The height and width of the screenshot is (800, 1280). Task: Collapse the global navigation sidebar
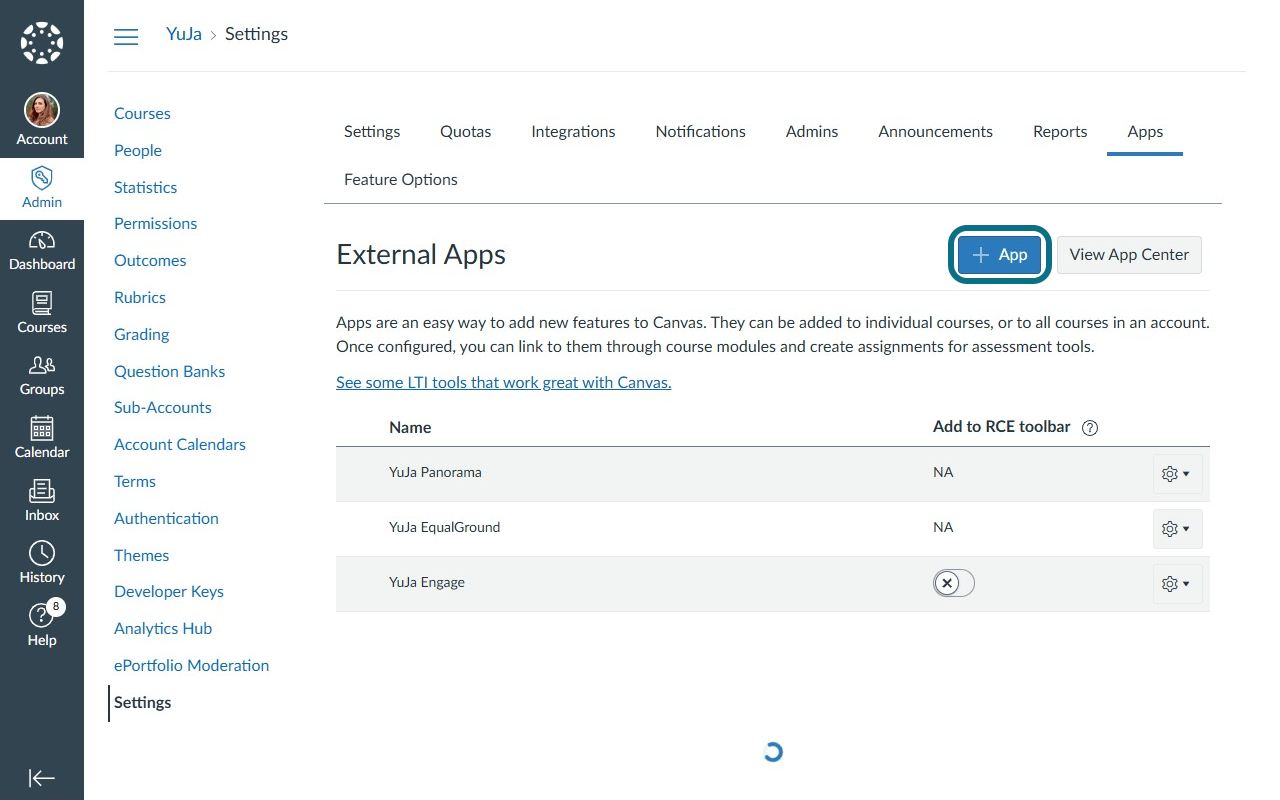coord(42,778)
